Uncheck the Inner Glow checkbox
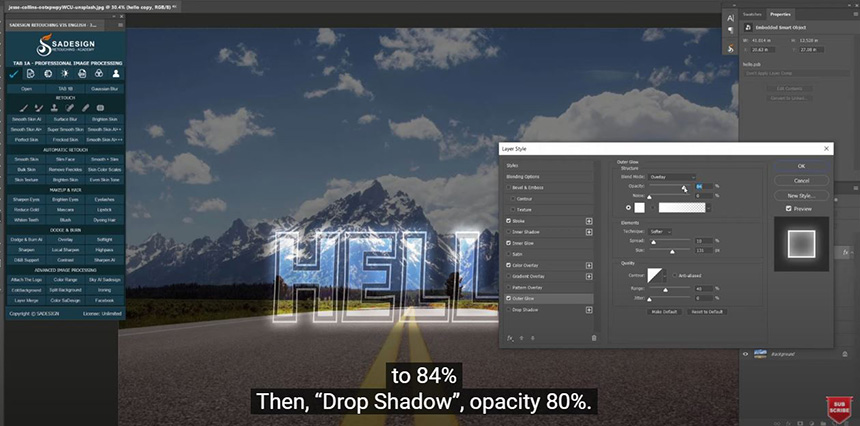 pos(509,243)
